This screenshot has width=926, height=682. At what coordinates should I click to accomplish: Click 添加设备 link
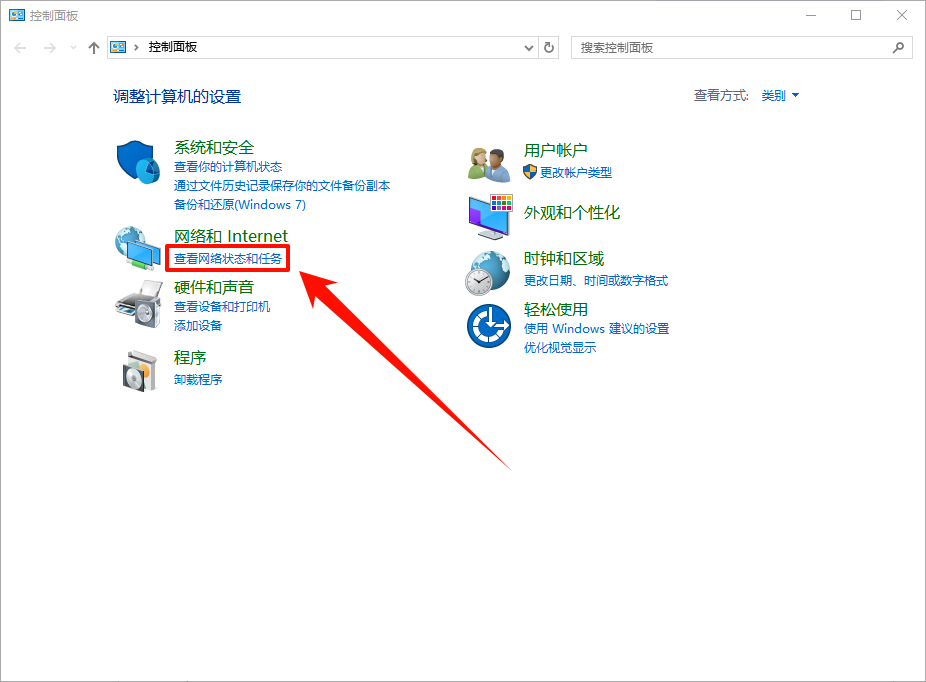pos(198,326)
